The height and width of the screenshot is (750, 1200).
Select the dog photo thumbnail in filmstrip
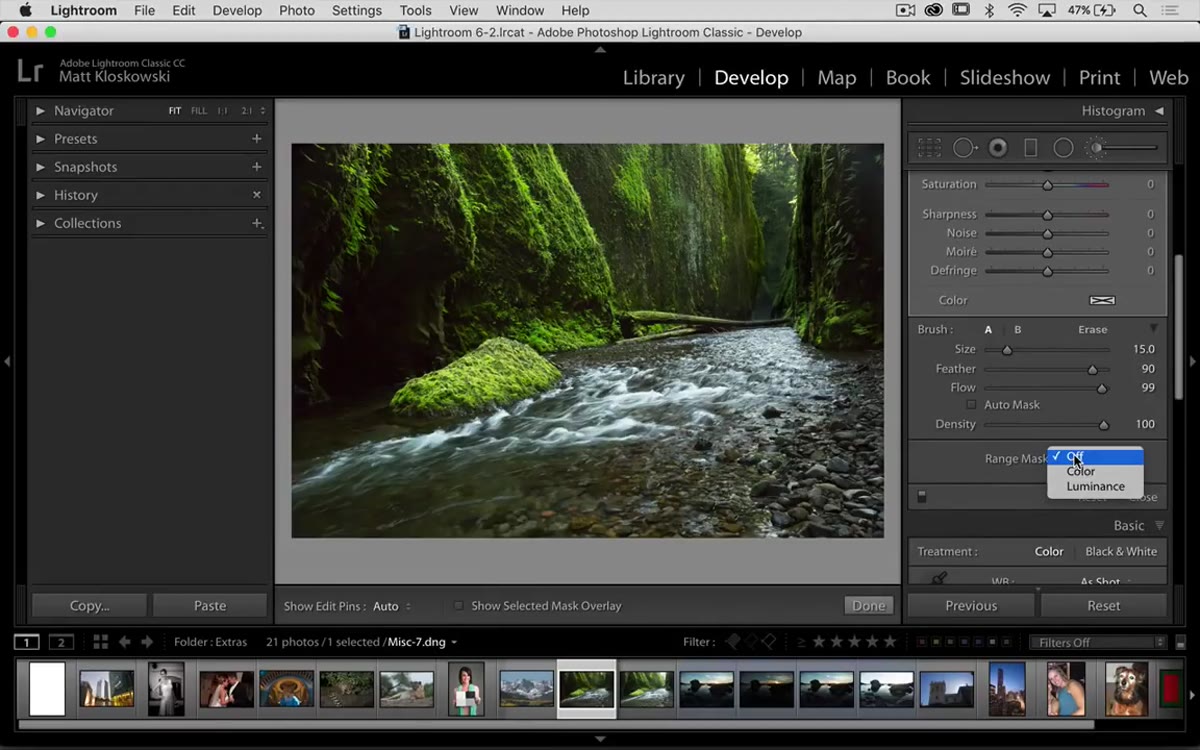click(1126, 689)
